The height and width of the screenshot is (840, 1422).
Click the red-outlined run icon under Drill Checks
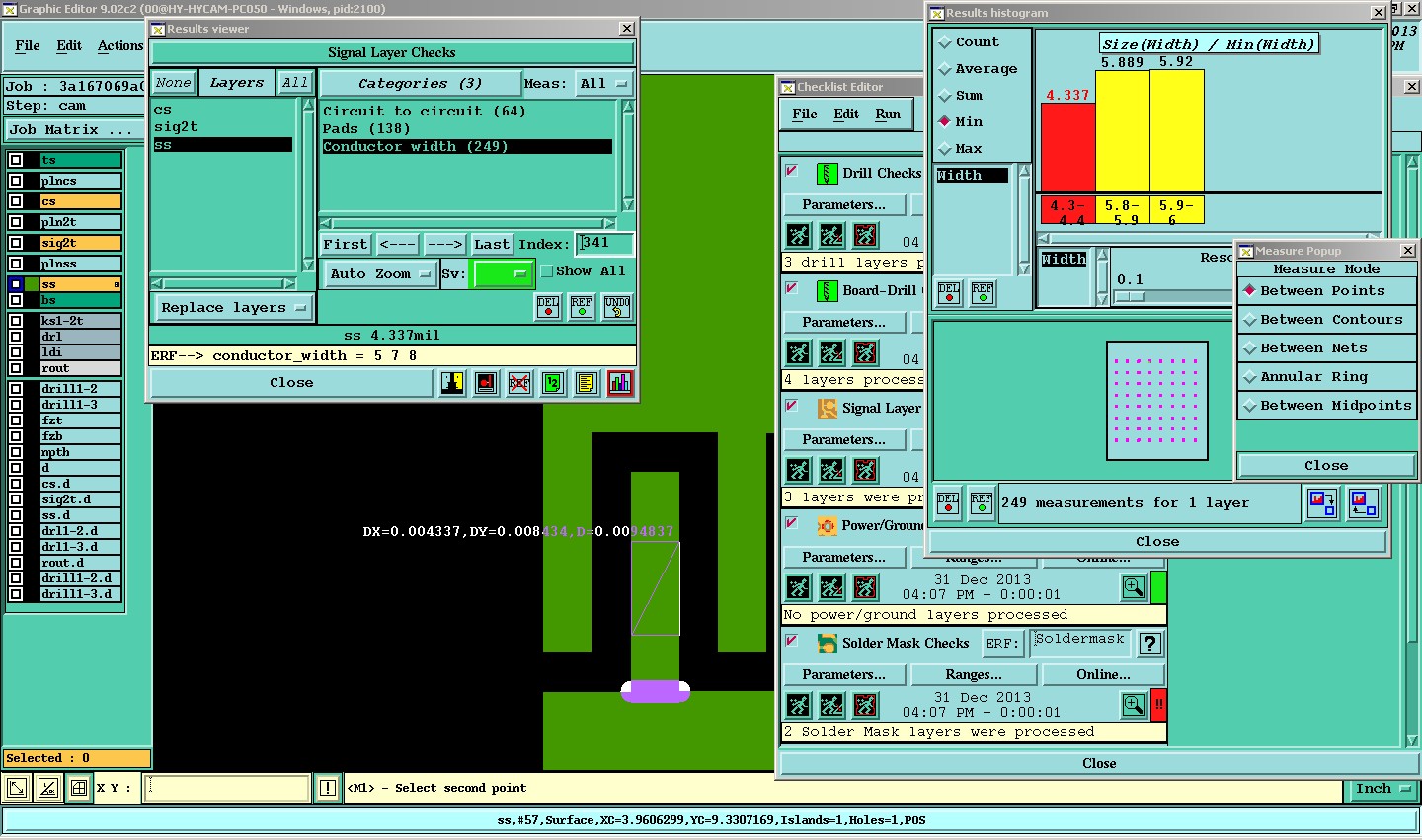[x=865, y=235]
